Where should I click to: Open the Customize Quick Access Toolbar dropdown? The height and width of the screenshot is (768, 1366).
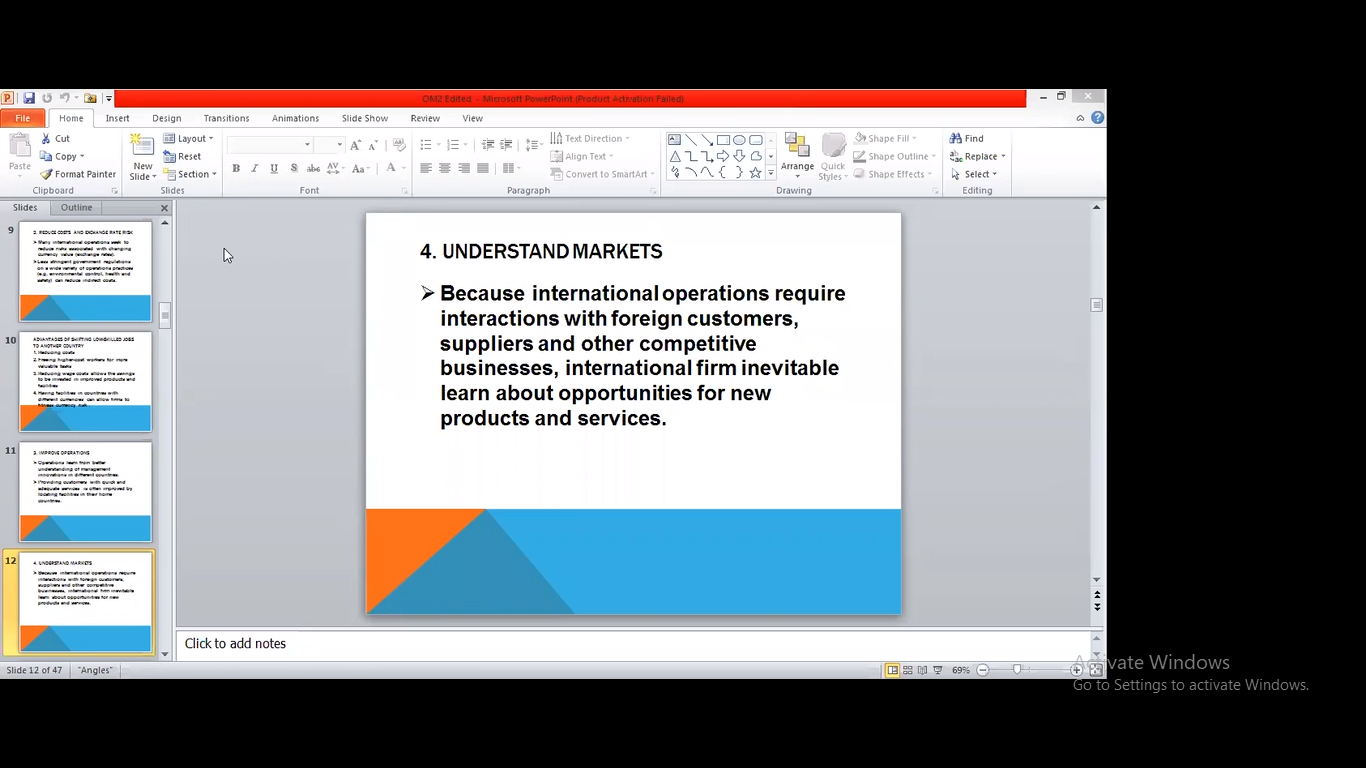pyautogui.click(x=108, y=98)
